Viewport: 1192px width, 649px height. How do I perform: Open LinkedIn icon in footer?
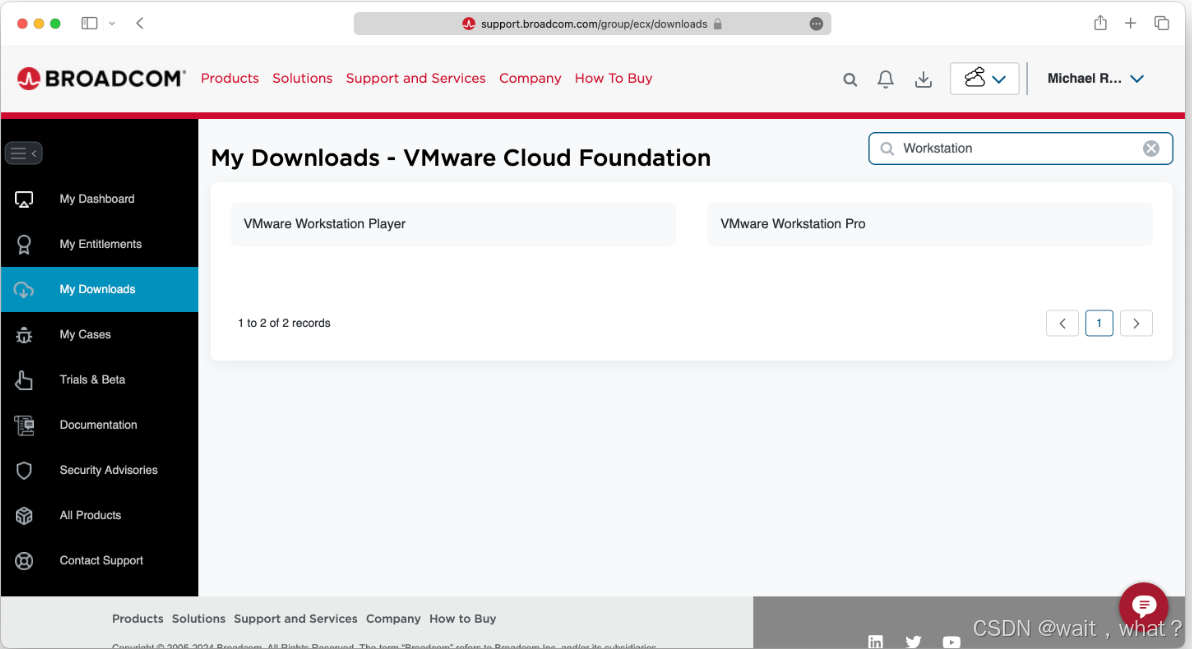(x=876, y=641)
